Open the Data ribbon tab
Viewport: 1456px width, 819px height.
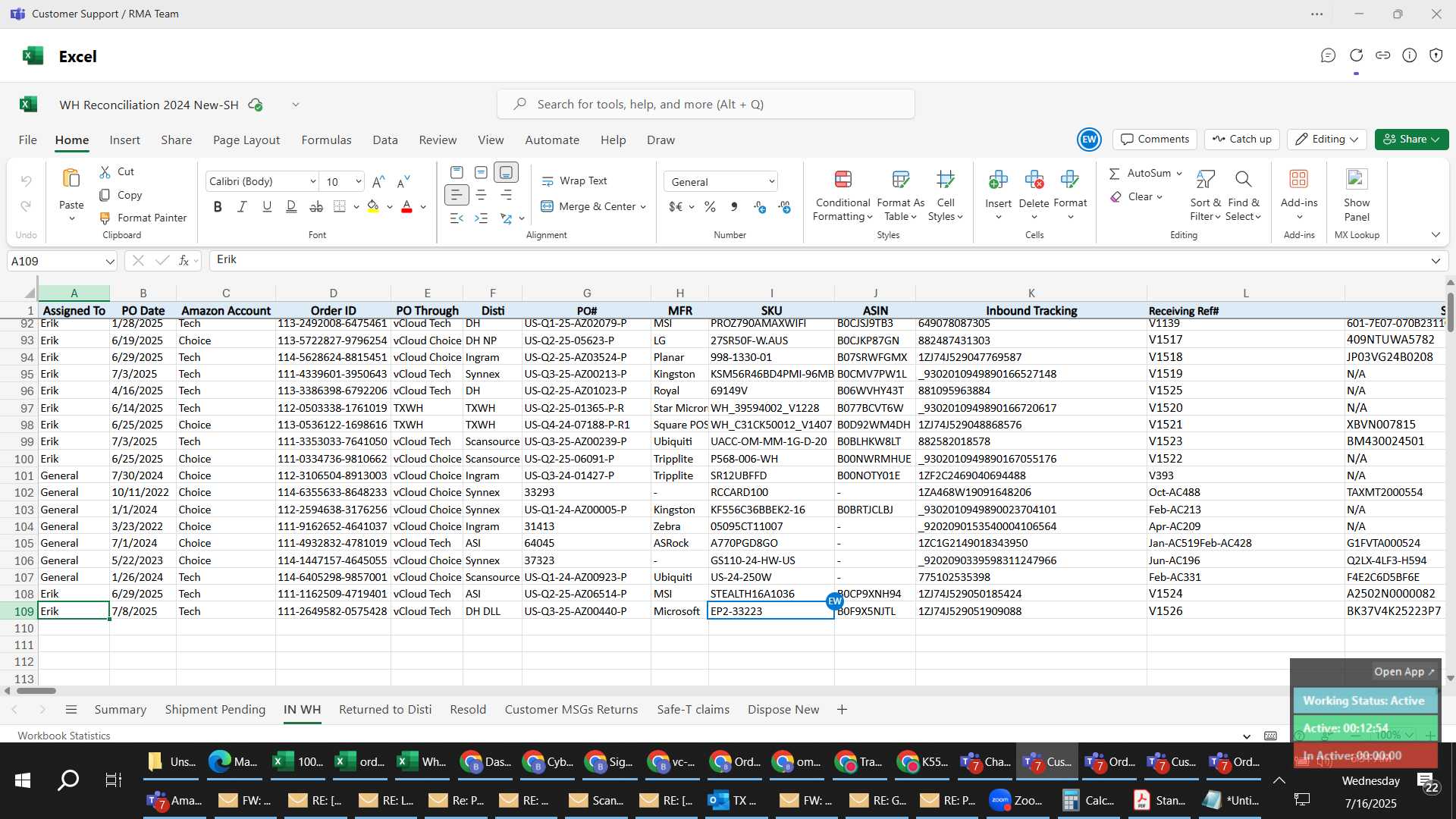(x=385, y=140)
